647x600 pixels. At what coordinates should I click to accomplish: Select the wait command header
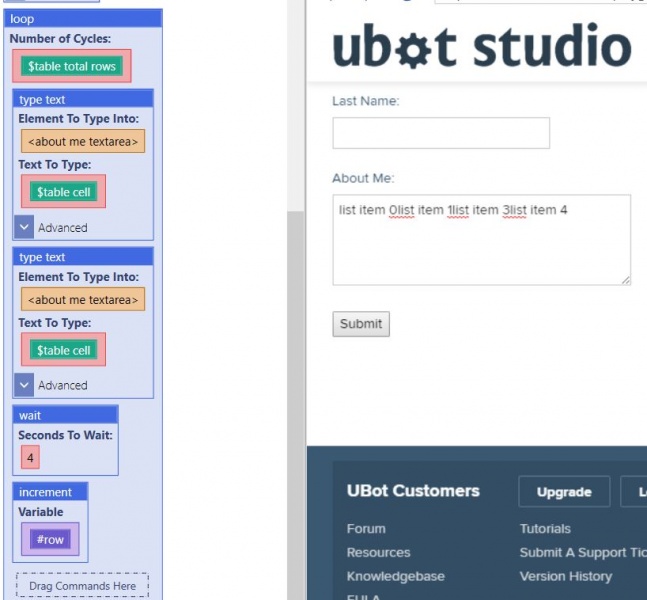(66, 415)
